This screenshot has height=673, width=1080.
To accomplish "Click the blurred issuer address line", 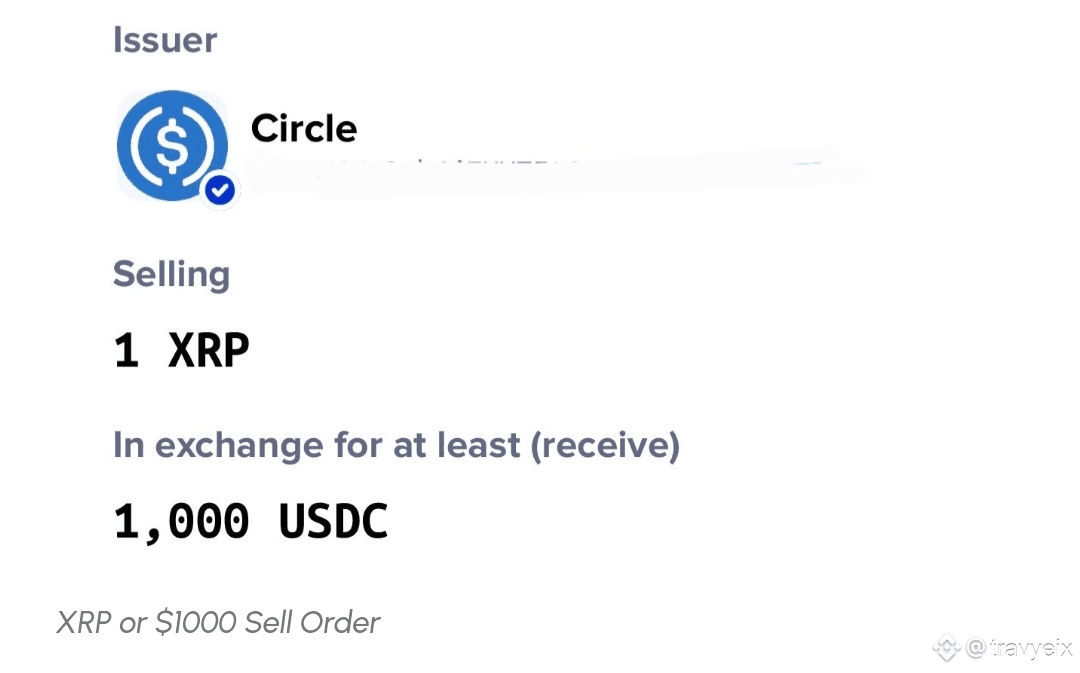I will (550, 170).
